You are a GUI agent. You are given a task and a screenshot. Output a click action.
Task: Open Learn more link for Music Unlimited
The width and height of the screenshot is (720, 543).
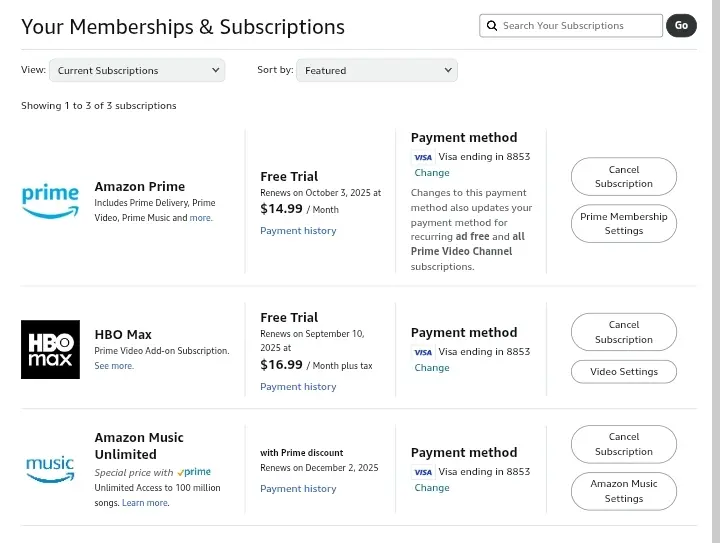(145, 503)
